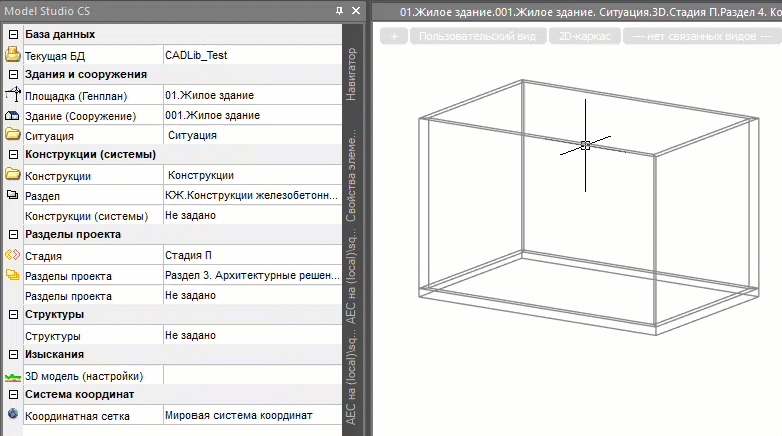Click the terrain icon for 3D модель (настройки)
The width and height of the screenshot is (782, 436).
pyautogui.click(x=13, y=376)
